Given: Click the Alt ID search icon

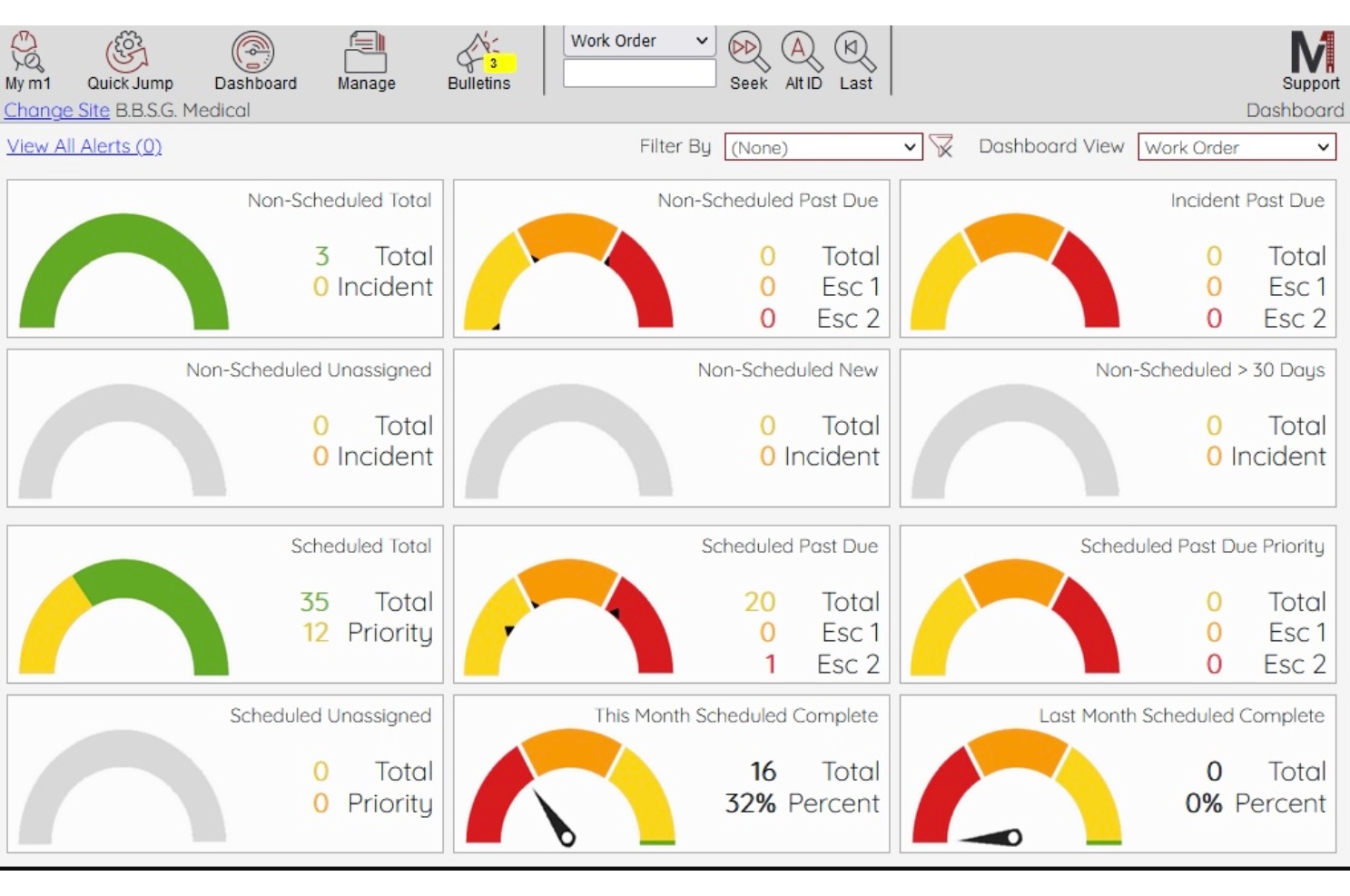Looking at the screenshot, I should pyautogui.click(x=802, y=53).
